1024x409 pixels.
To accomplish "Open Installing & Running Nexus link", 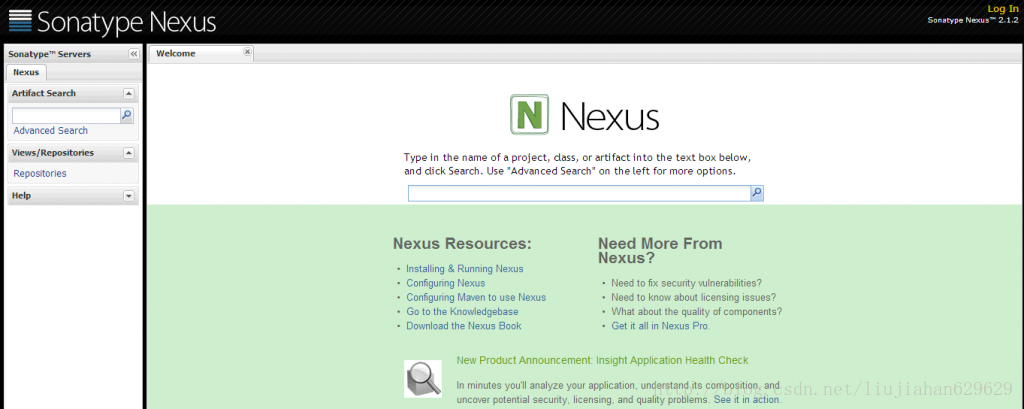I will 464,269.
